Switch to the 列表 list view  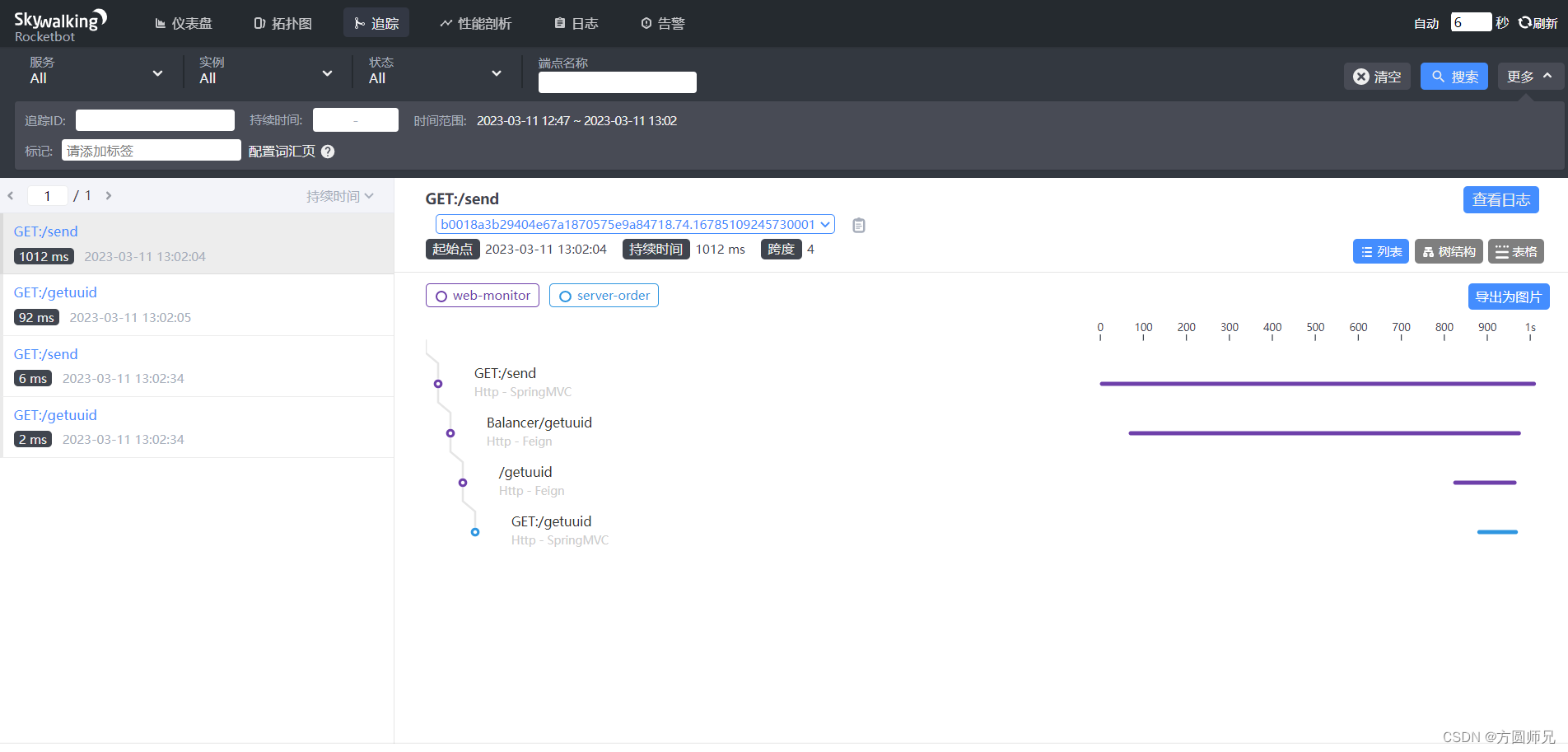pyautogui.click(x=1381, y=251)
